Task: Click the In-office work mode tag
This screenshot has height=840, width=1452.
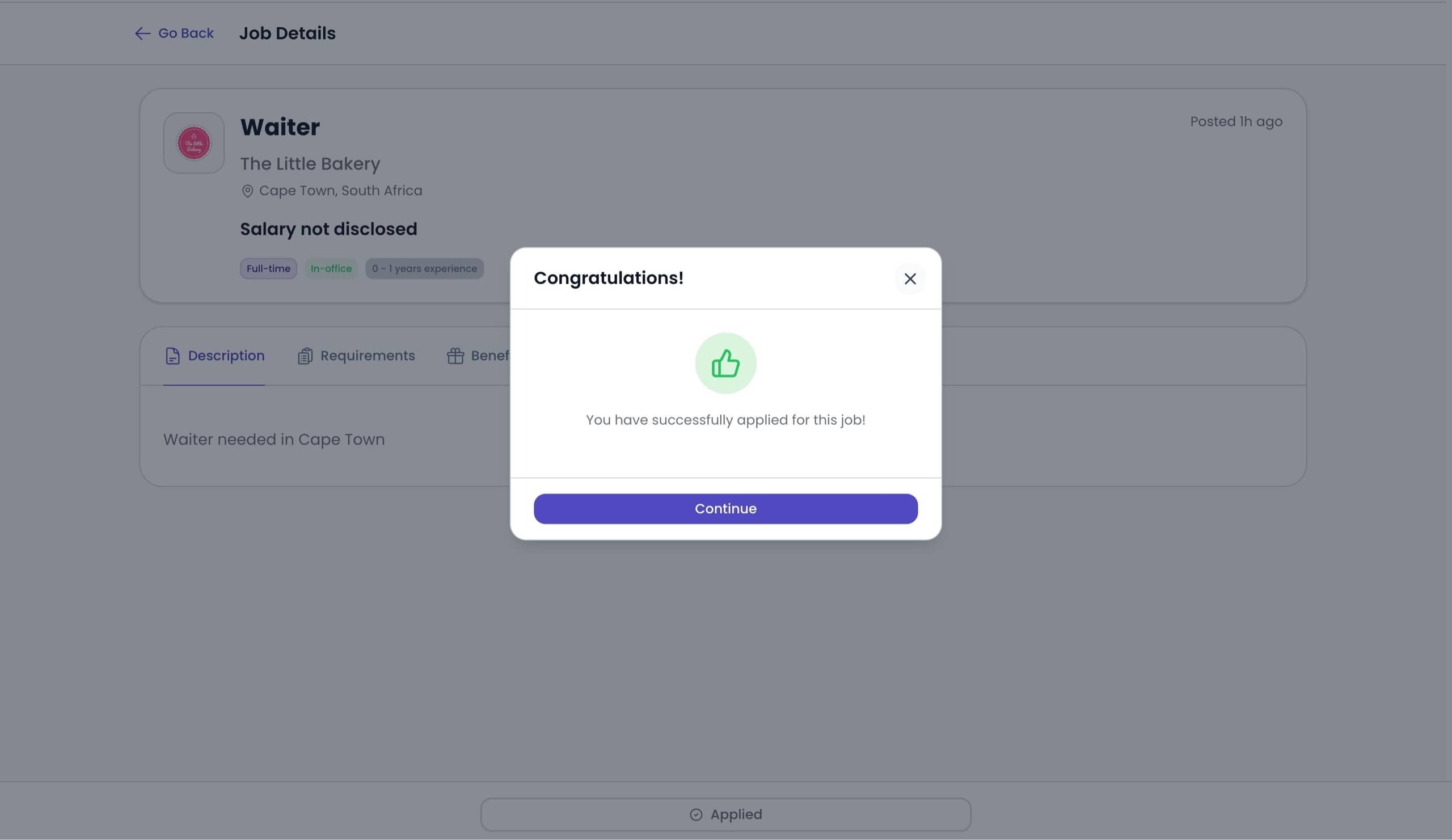Action: coord(331,268)
